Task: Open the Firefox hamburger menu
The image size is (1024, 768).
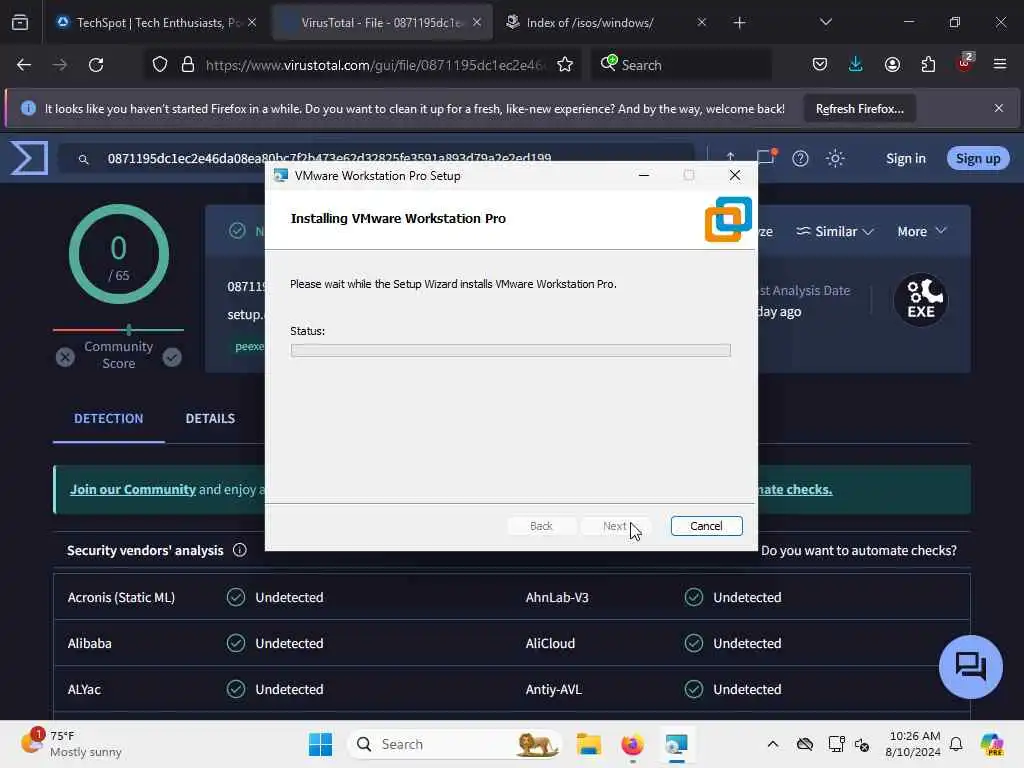Action: (1000, 65)
